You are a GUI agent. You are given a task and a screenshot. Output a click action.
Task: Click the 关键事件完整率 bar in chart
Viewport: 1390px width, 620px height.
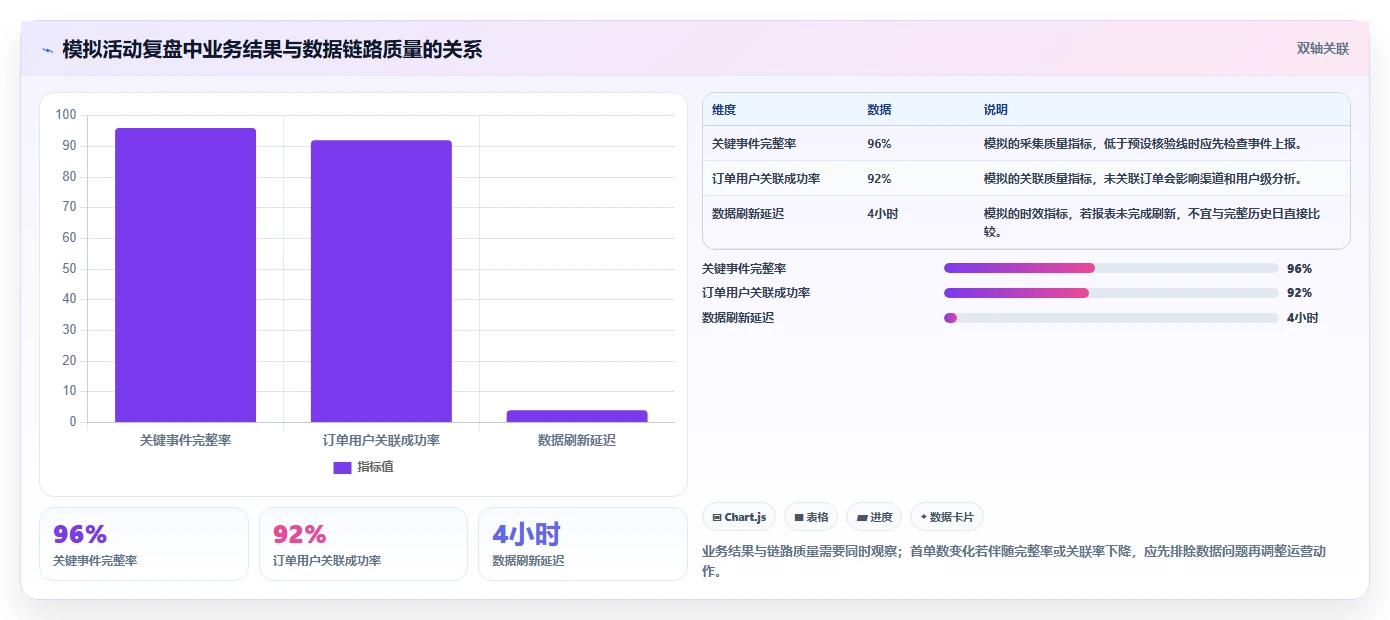185,275
